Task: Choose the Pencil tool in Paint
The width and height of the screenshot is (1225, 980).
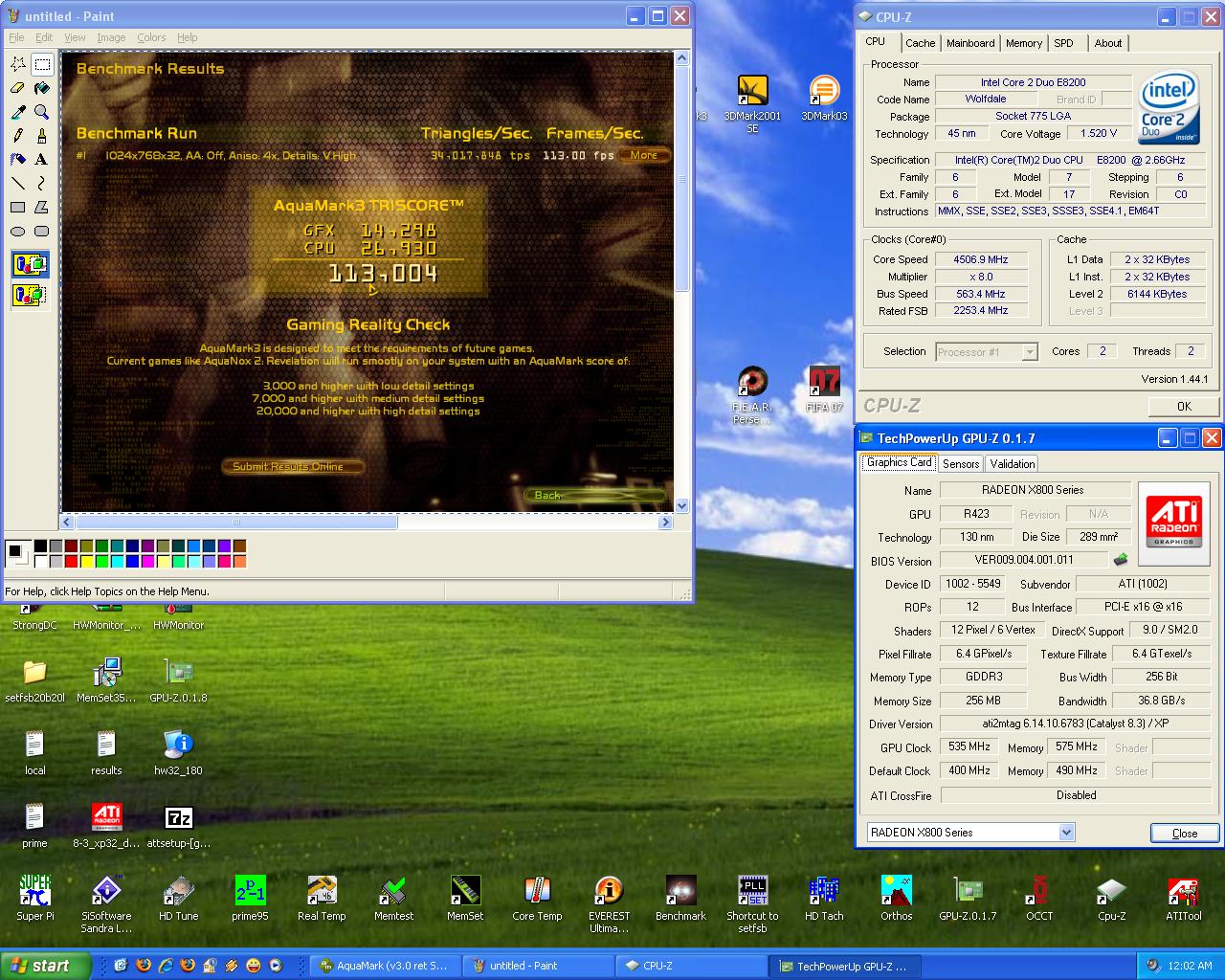Action: click(x=18, y=136)
